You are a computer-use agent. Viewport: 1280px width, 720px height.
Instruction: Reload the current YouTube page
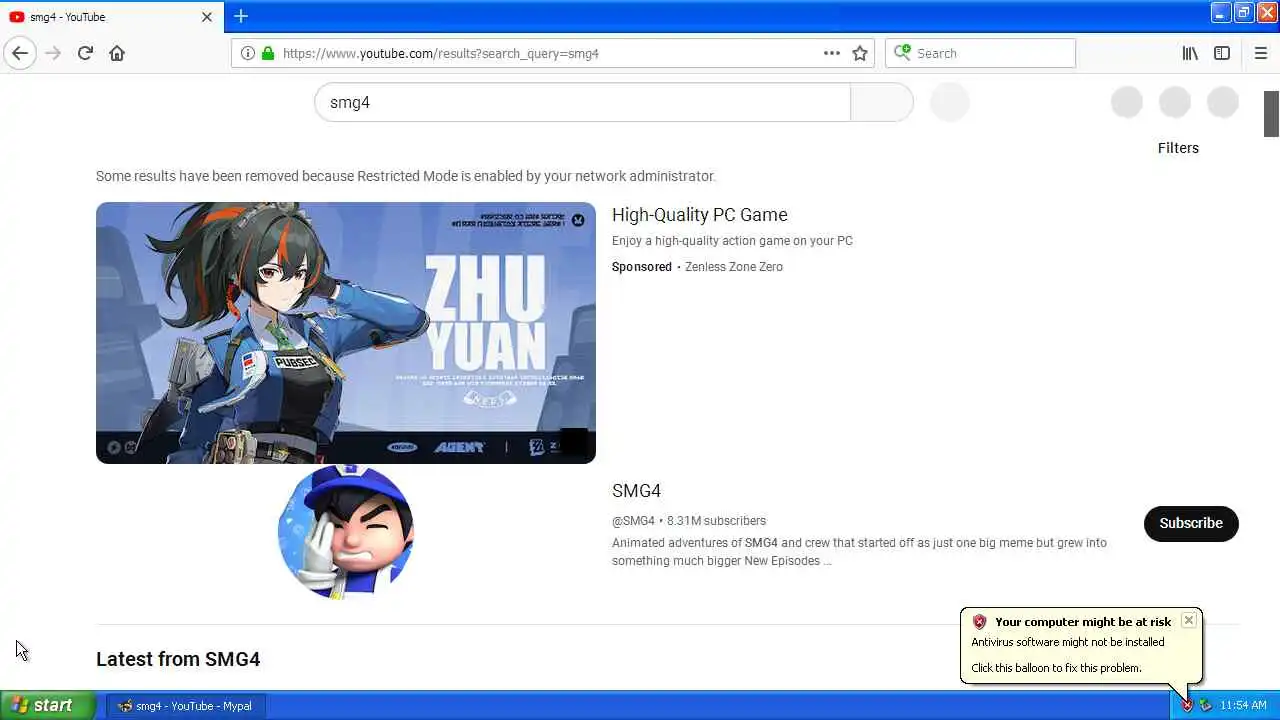85,53
